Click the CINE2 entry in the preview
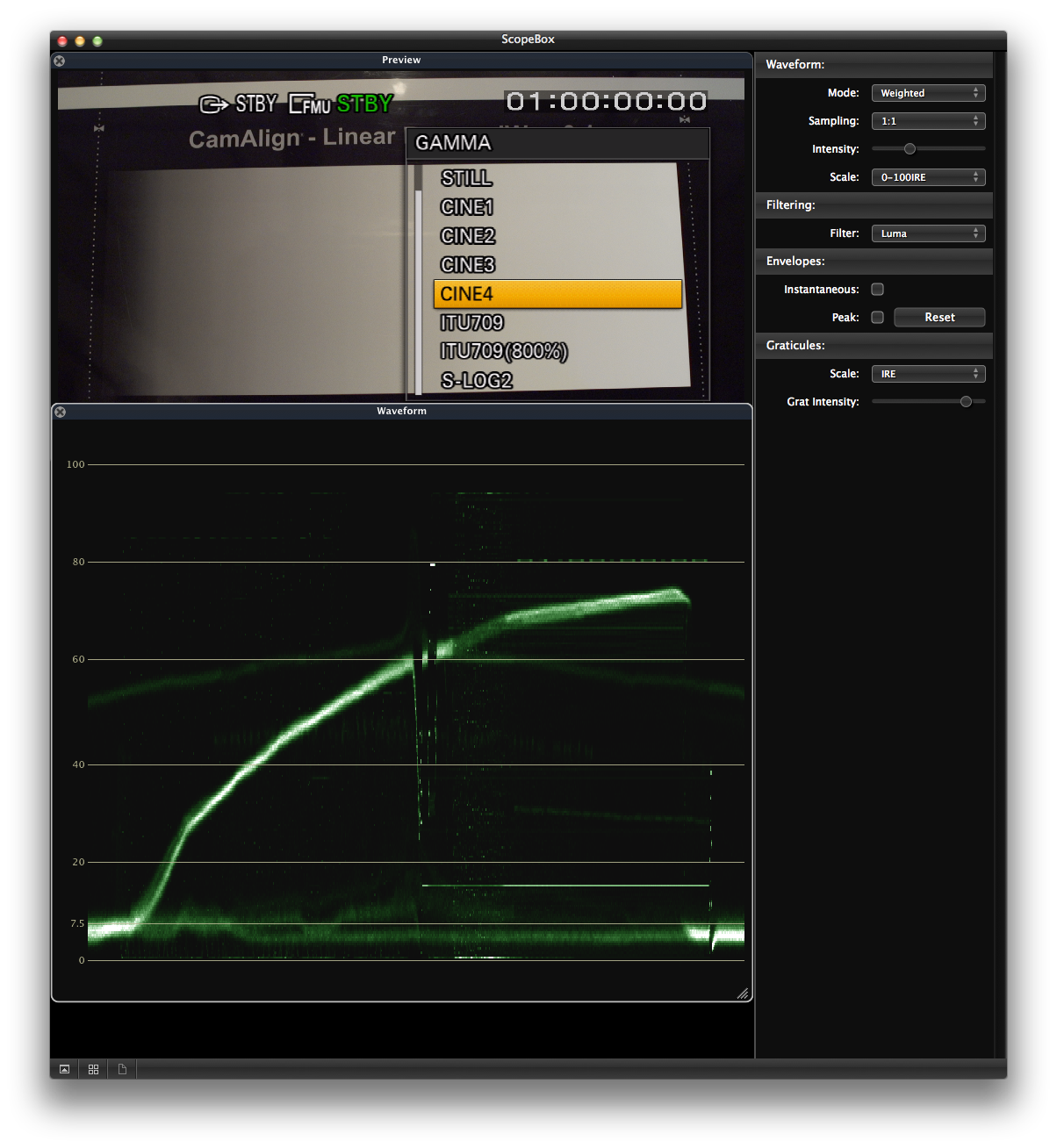1057x1148 pixels. pyautogui.click(x=468, y=236)
